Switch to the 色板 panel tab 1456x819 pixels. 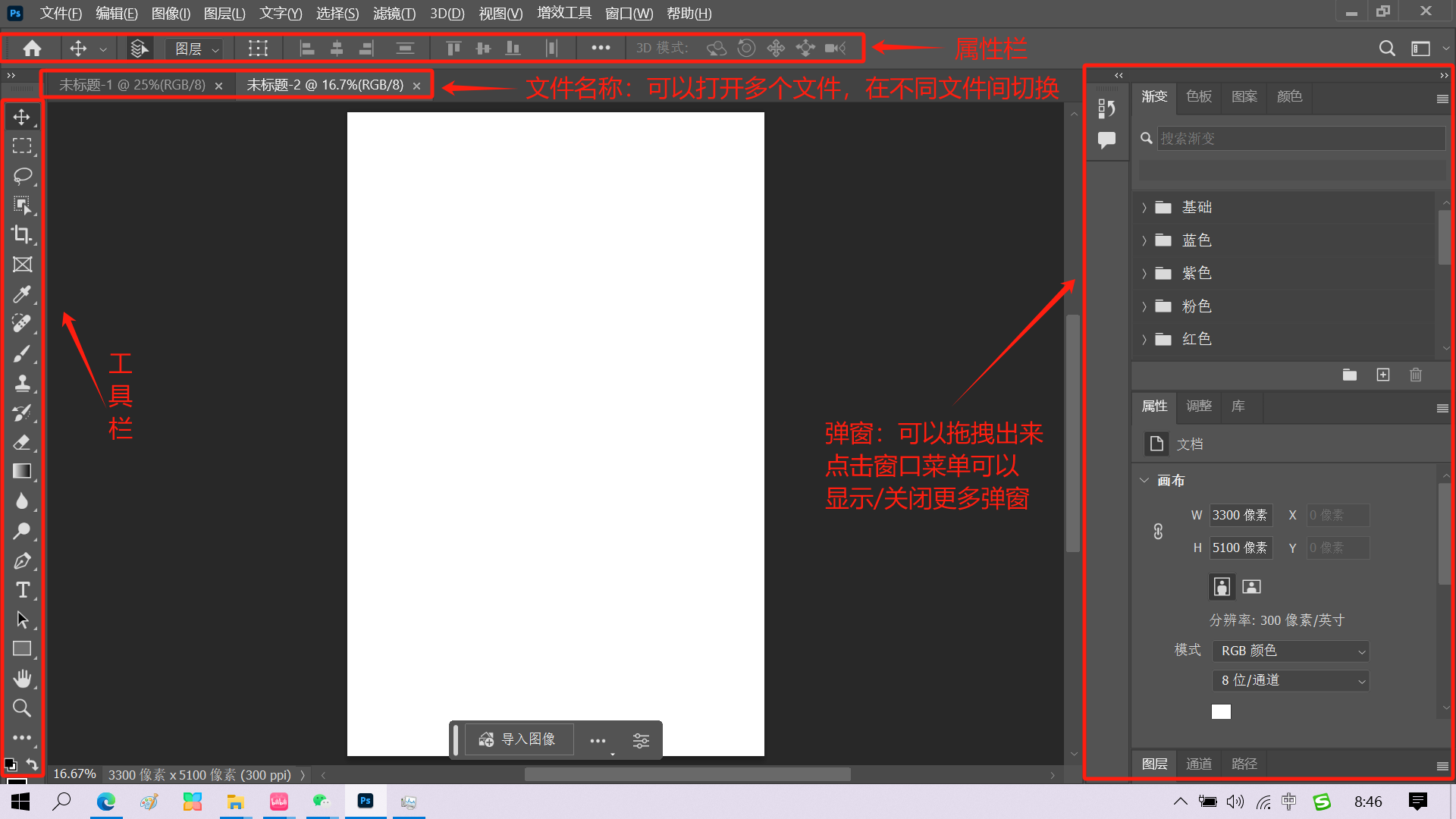1199,96
